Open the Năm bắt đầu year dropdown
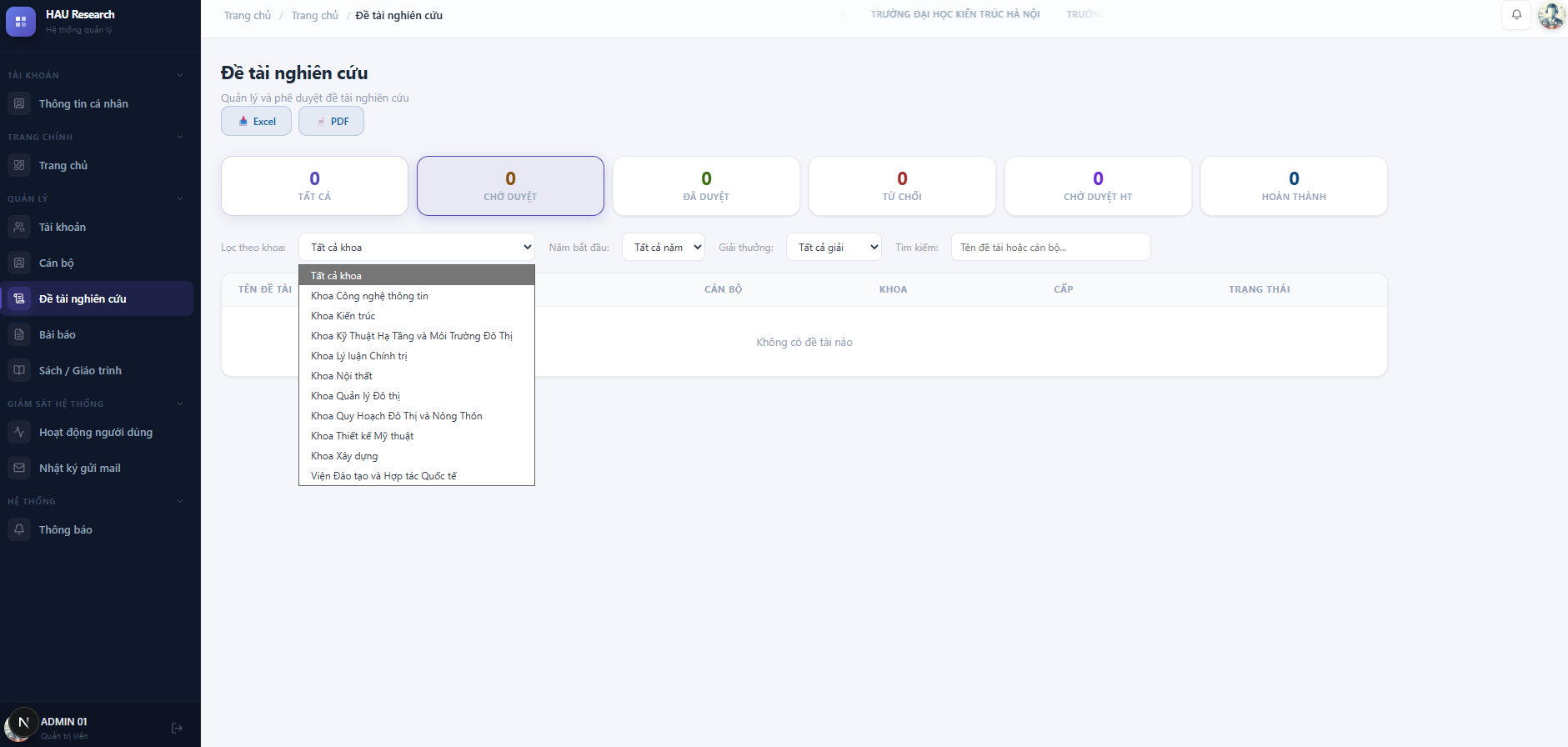This screenshot has width=1568, height=747. coord(664,247)
